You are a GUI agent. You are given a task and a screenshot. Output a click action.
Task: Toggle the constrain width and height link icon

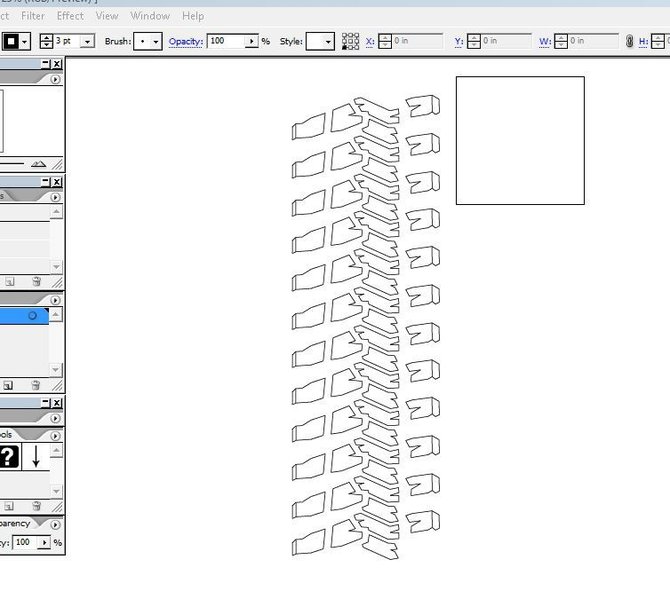pos(629,41)
